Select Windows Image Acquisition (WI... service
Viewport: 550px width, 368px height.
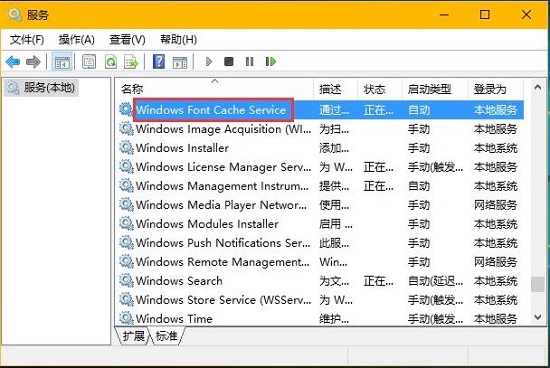pyautogui.click(x=321, y=129)
